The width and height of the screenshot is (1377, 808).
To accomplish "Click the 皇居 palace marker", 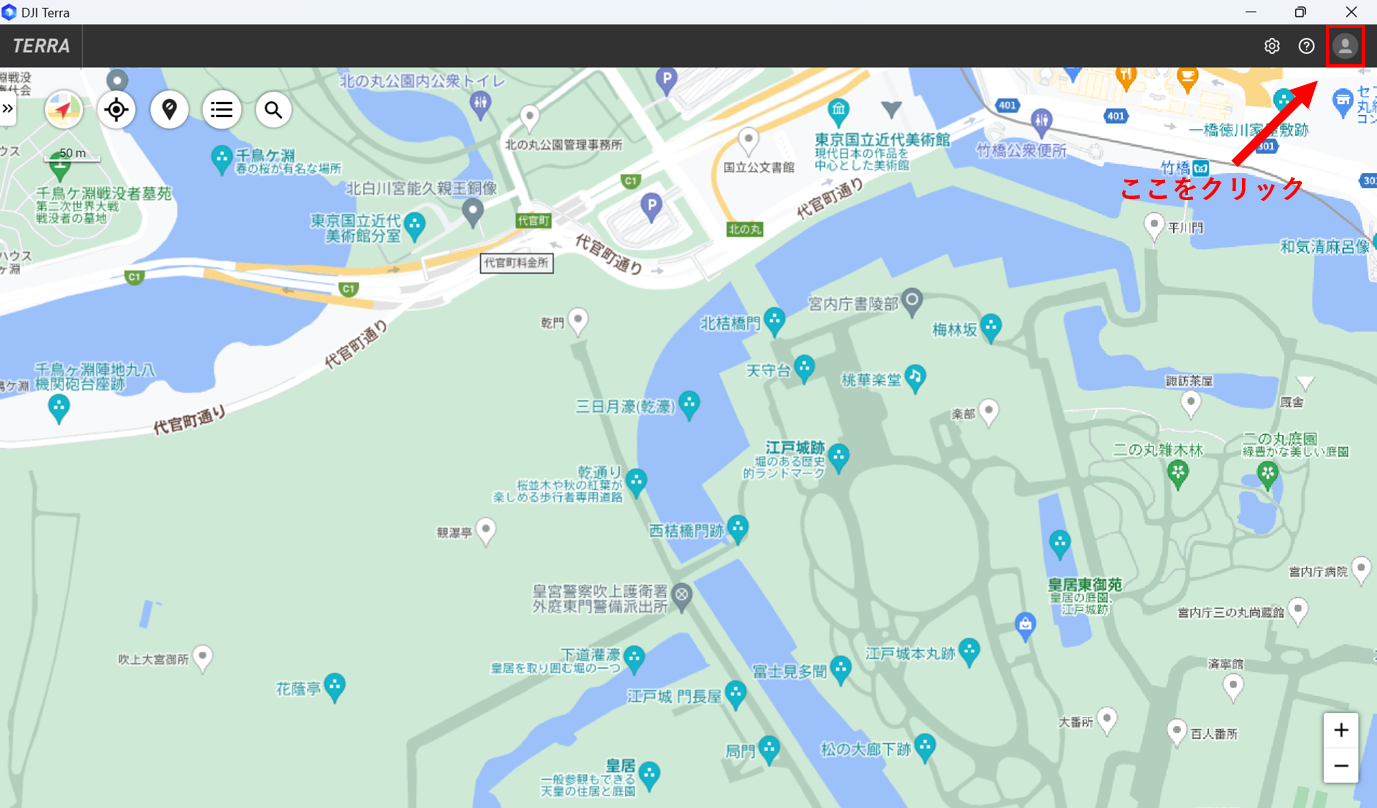I will [650, 773].
